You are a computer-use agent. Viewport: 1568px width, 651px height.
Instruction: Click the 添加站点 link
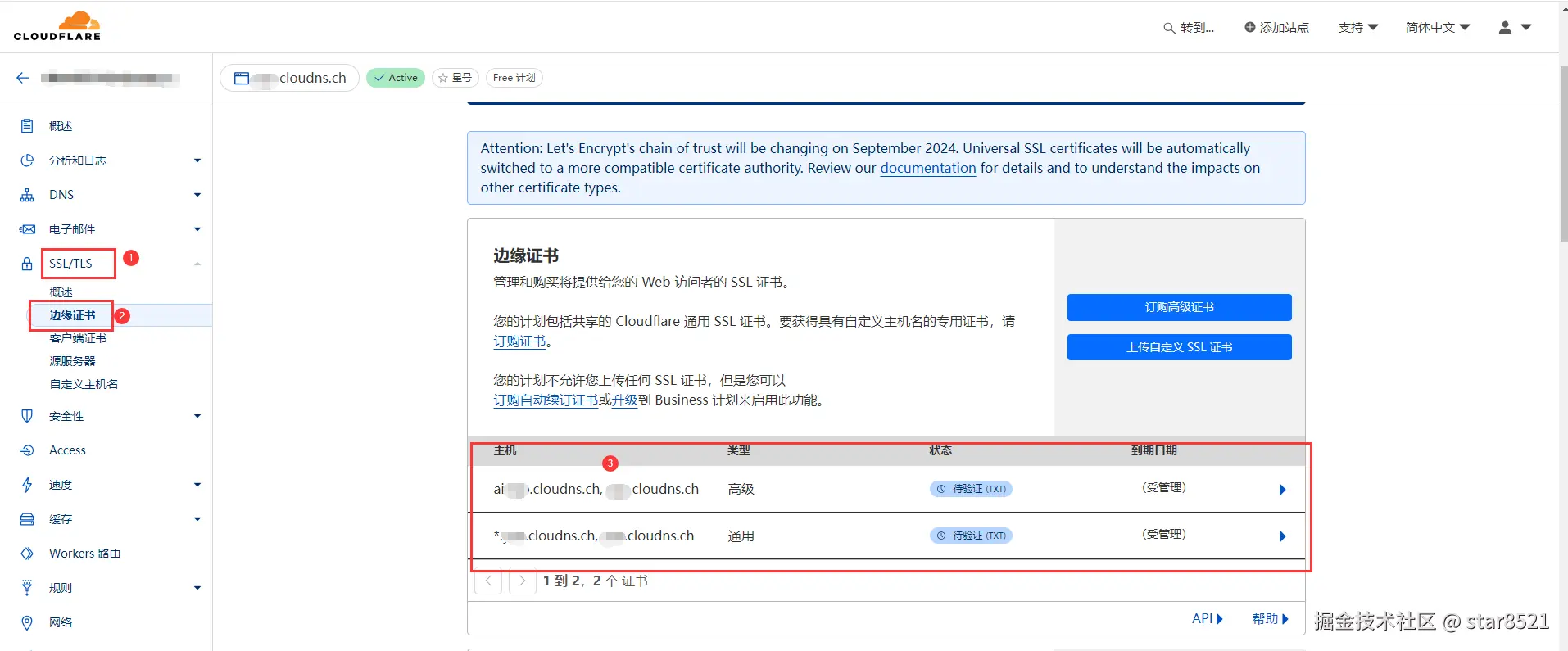pos(1276,27)
